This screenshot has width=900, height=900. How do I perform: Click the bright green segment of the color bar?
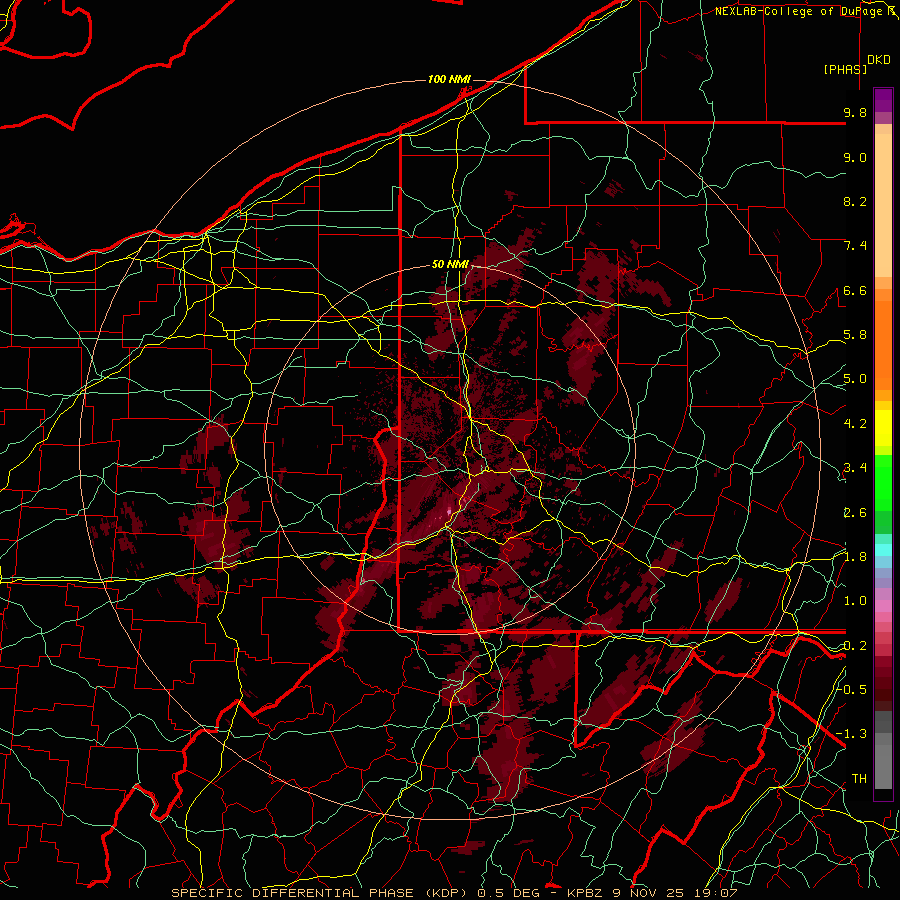point(883,482)
